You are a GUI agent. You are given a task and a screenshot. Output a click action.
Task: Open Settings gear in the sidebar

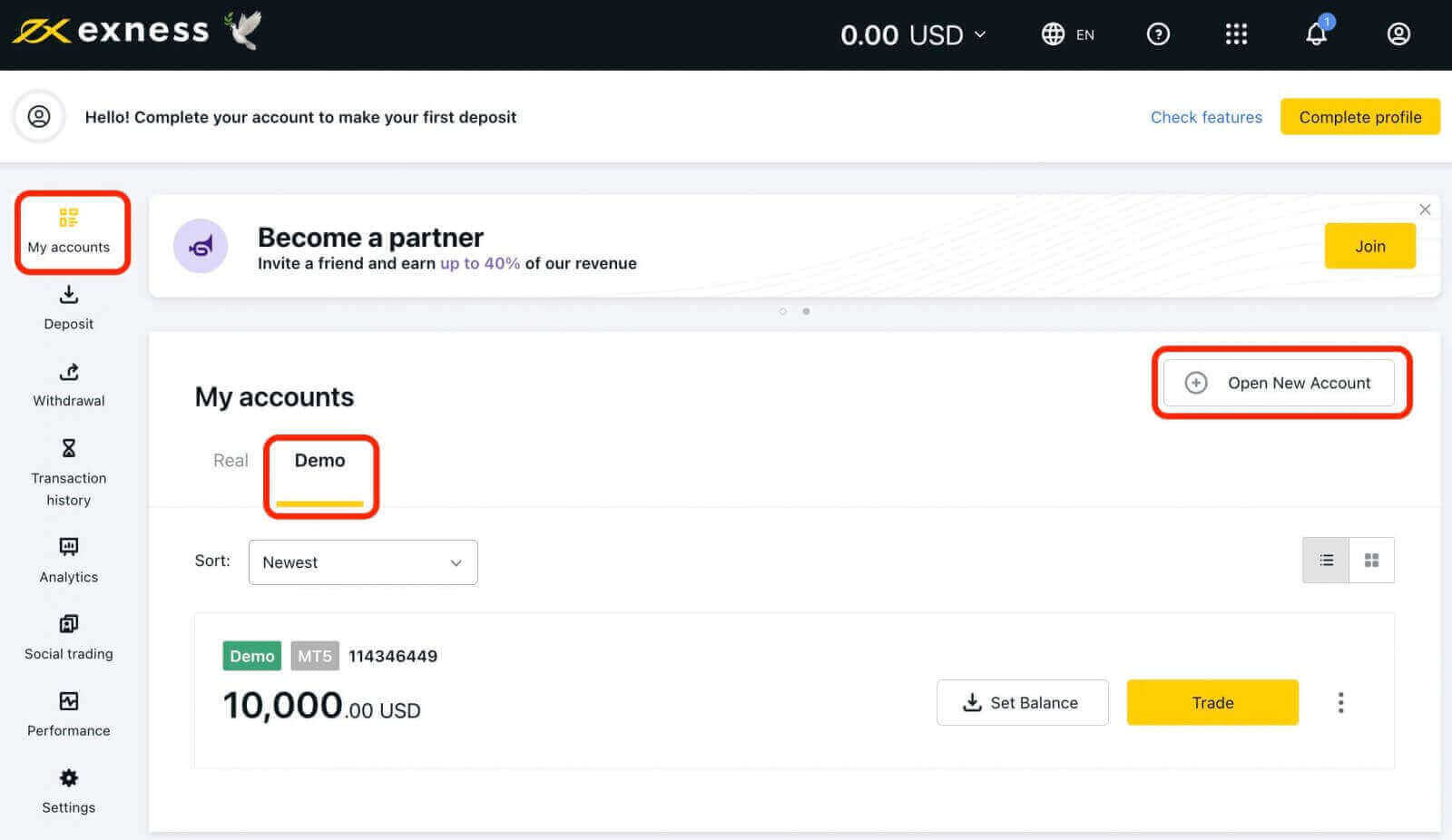[x=69, y=791]
